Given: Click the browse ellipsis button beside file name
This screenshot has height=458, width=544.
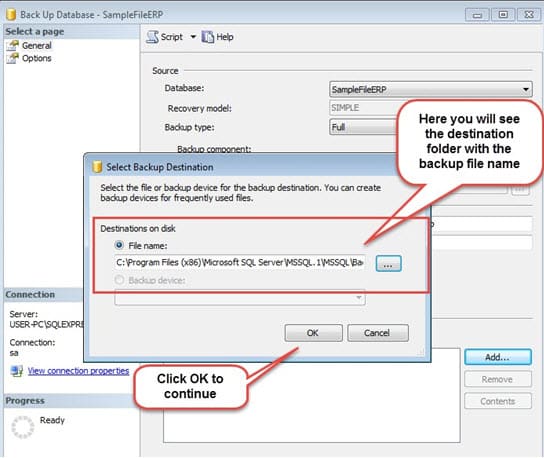Looking at the screenshot, I should (389, 264).
